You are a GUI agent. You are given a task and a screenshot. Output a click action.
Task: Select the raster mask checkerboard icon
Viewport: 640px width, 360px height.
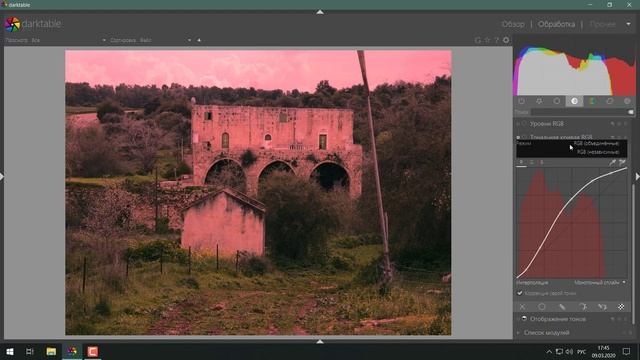pyautogui.click(x=621, y=307)
